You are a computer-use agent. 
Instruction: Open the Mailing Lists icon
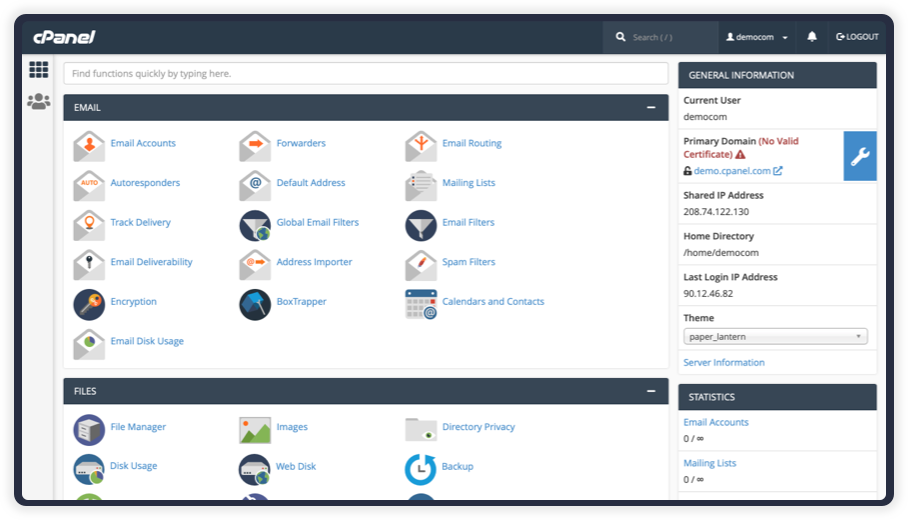coord(421,185)
